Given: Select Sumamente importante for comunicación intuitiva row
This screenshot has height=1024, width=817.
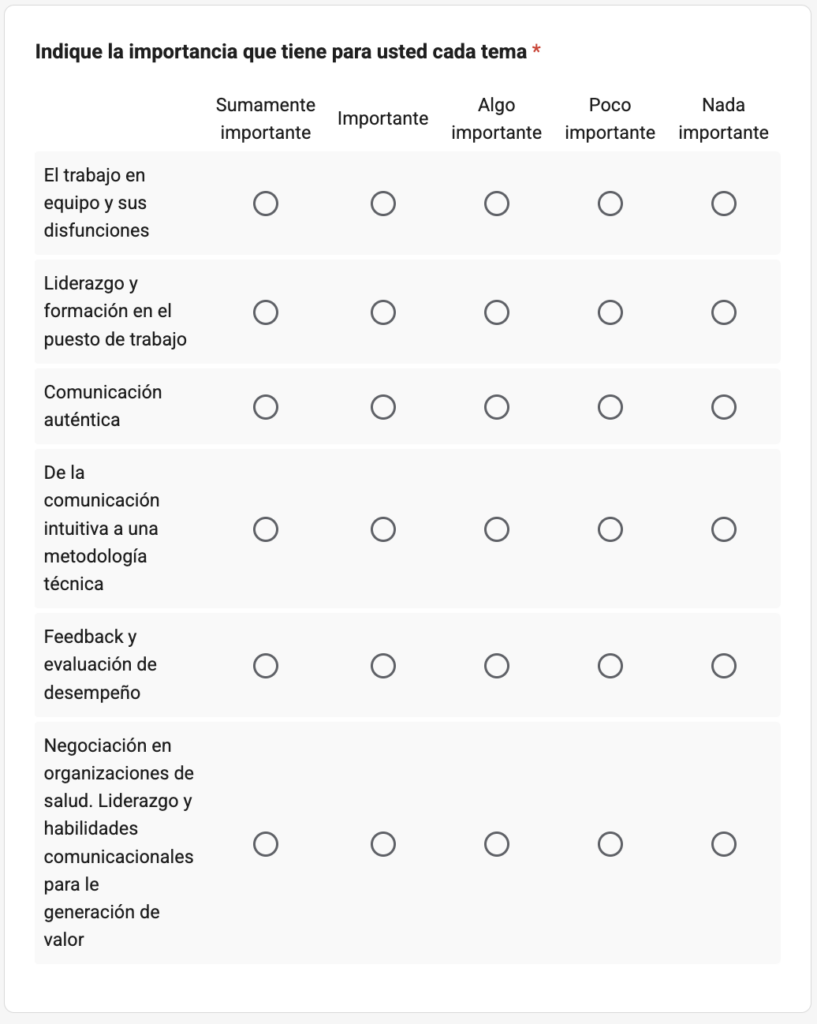Looking at the screenshot, I should (266, 529).
